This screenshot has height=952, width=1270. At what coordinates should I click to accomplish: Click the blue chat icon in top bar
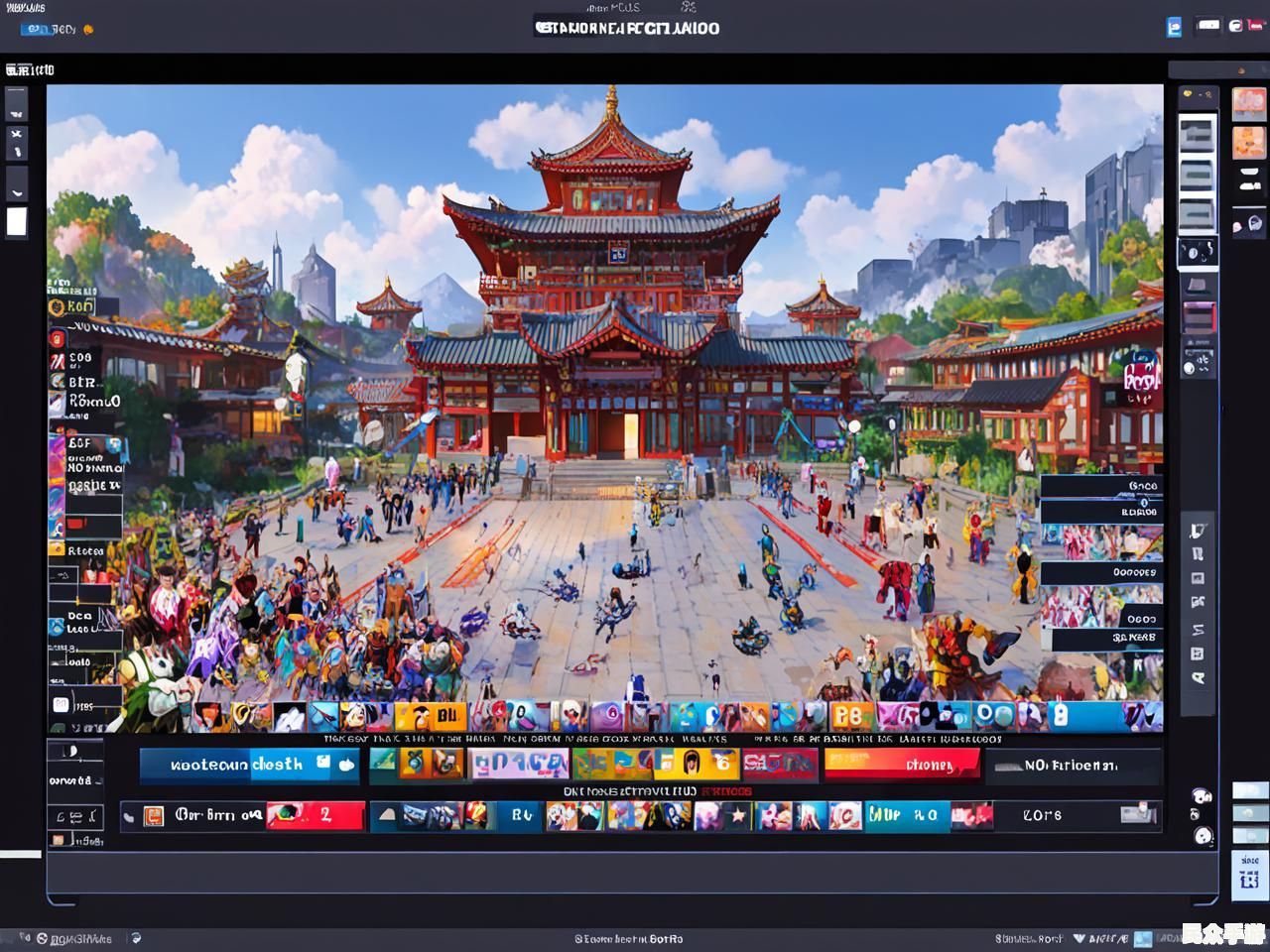(x=1174, y=28)
